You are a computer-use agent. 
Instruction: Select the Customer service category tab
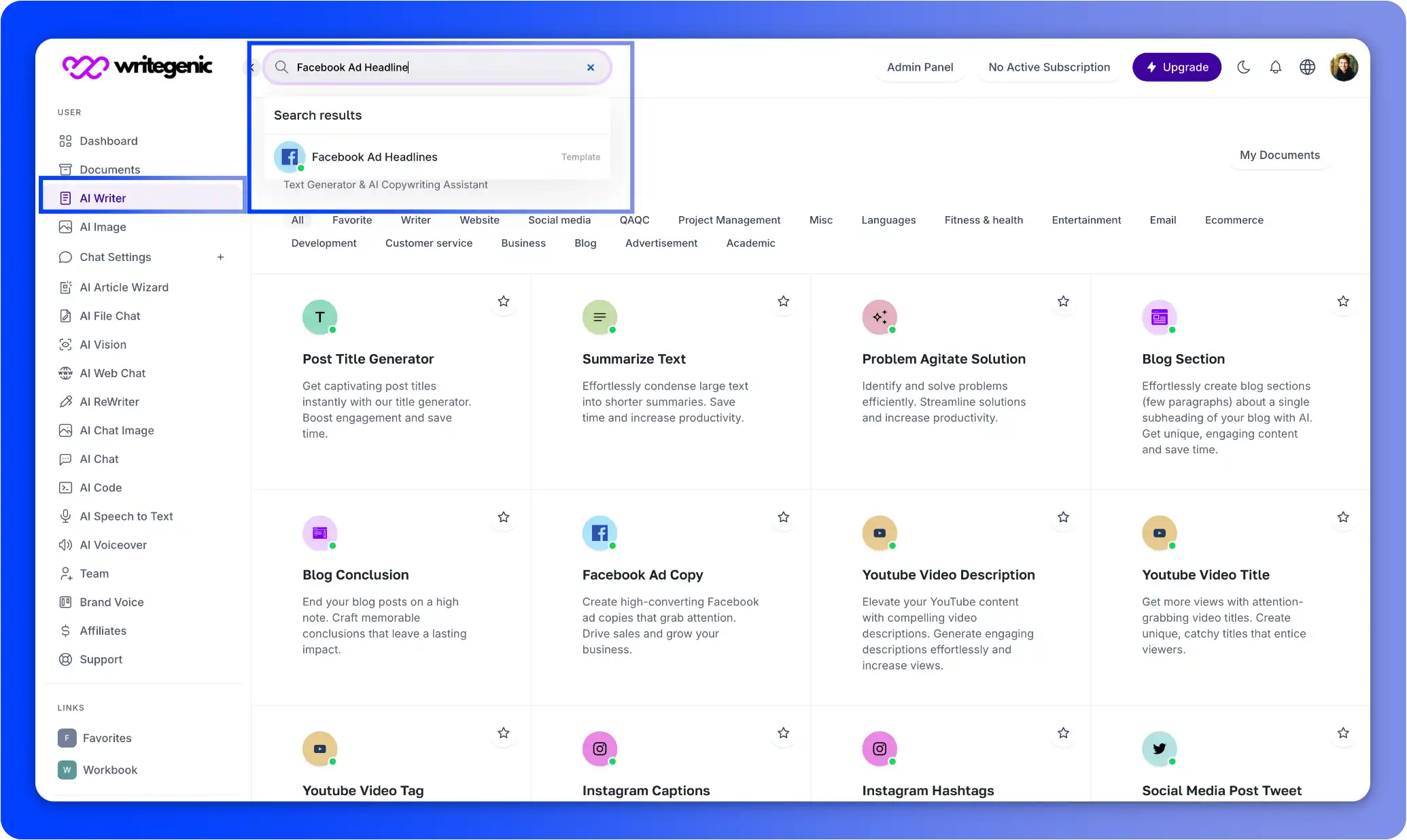[429, 243]
